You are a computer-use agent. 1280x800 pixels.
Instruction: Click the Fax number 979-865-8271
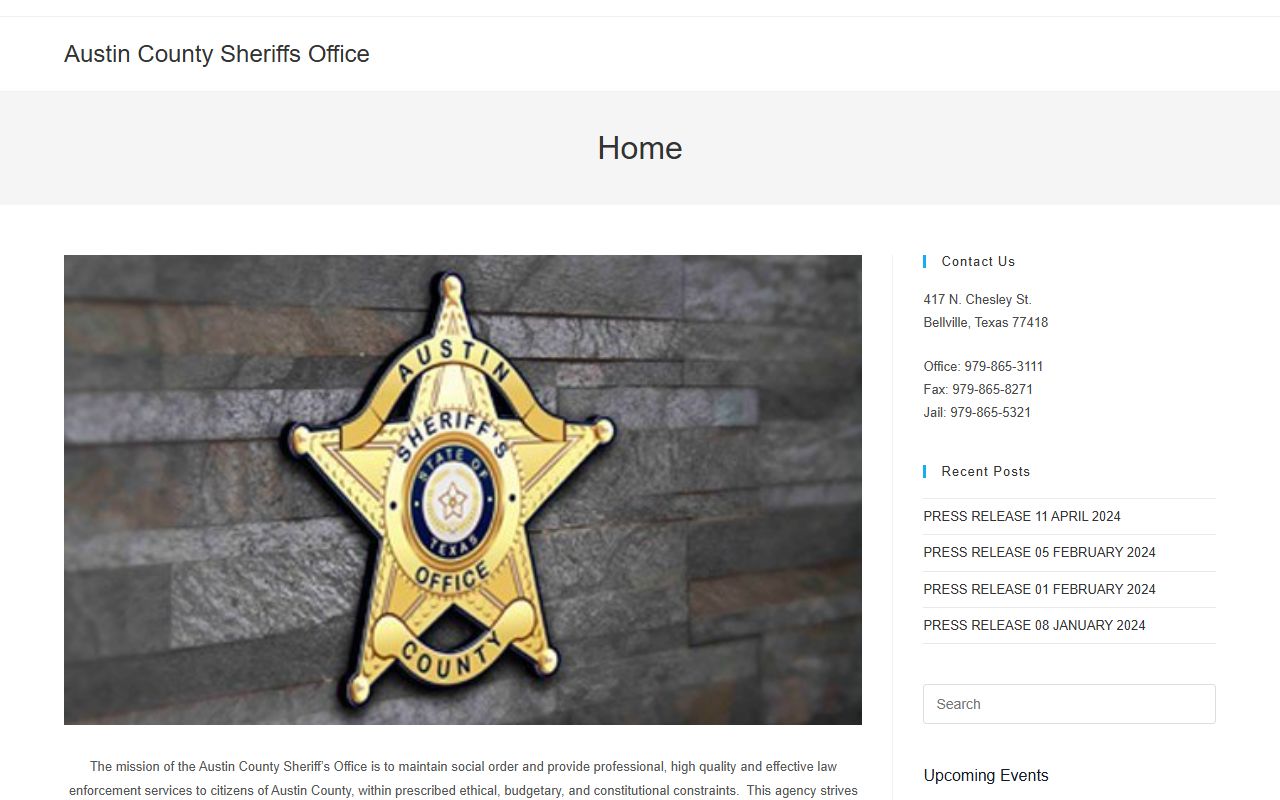click(x=992, y=389)
